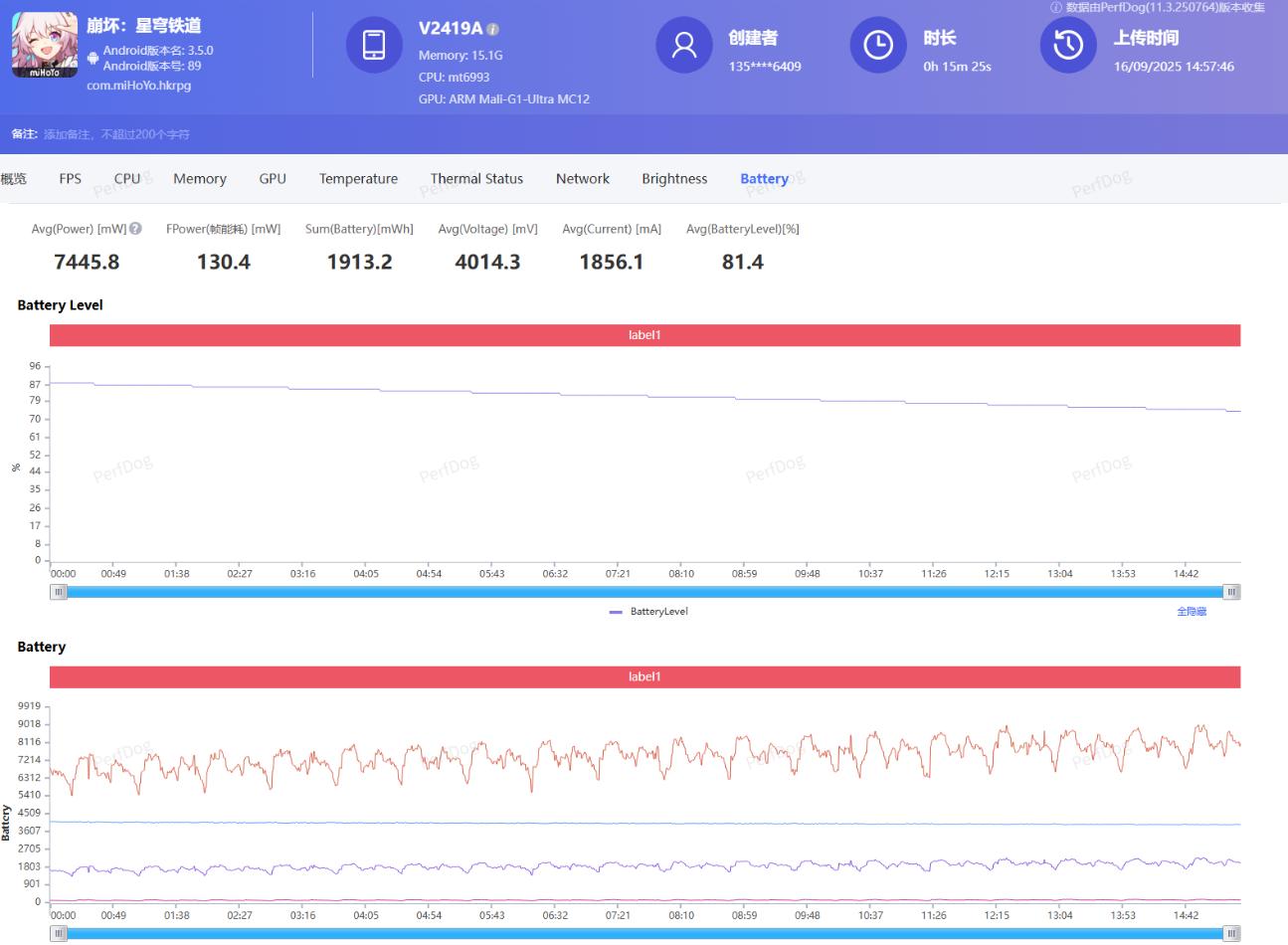This screenshot has width=1288, height=945.
Task: Go to the 概览 overview tab
Action: pos(14,179)
